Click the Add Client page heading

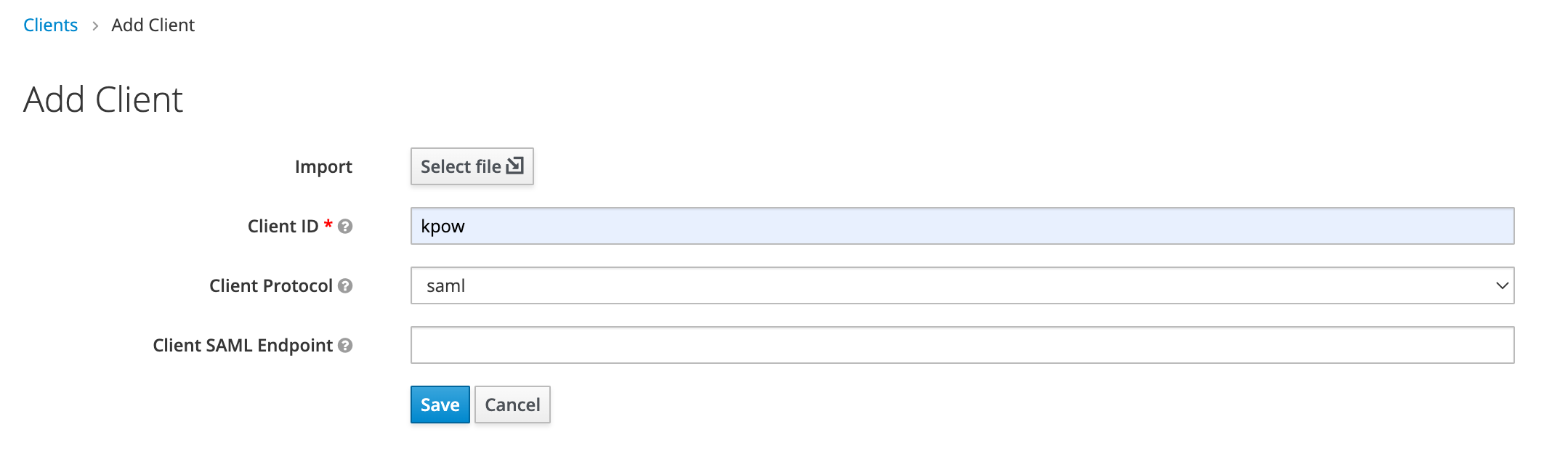103,99
